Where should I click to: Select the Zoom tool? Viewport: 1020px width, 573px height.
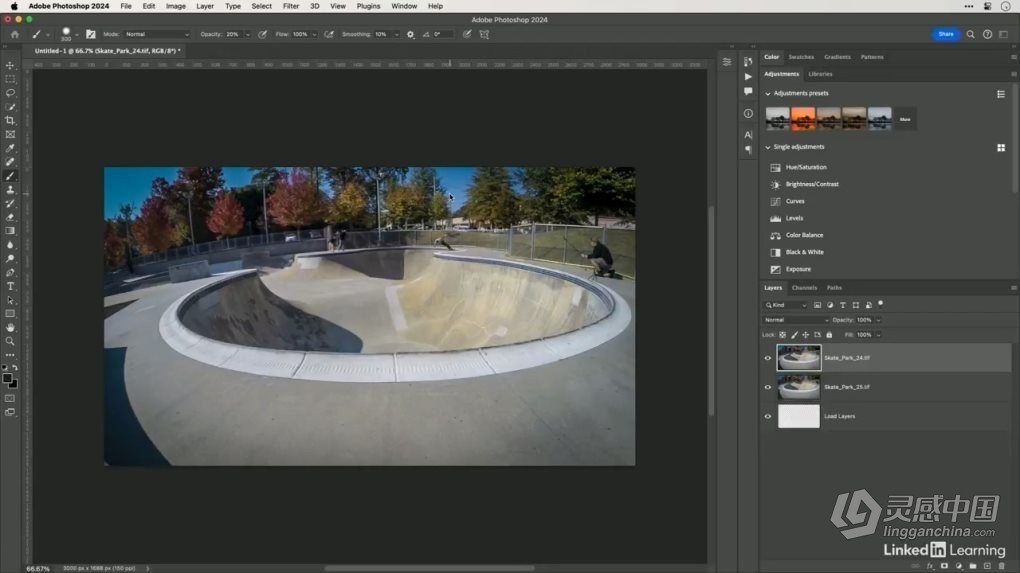(x=10, y=341)
